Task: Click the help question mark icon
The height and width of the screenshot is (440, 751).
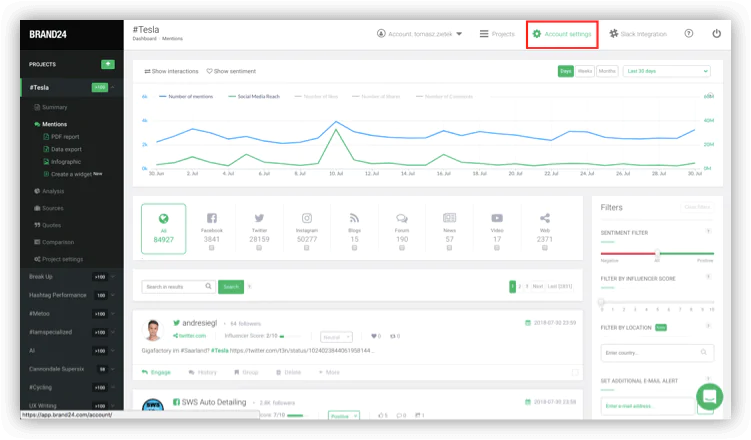Action: tap(689, 34)
